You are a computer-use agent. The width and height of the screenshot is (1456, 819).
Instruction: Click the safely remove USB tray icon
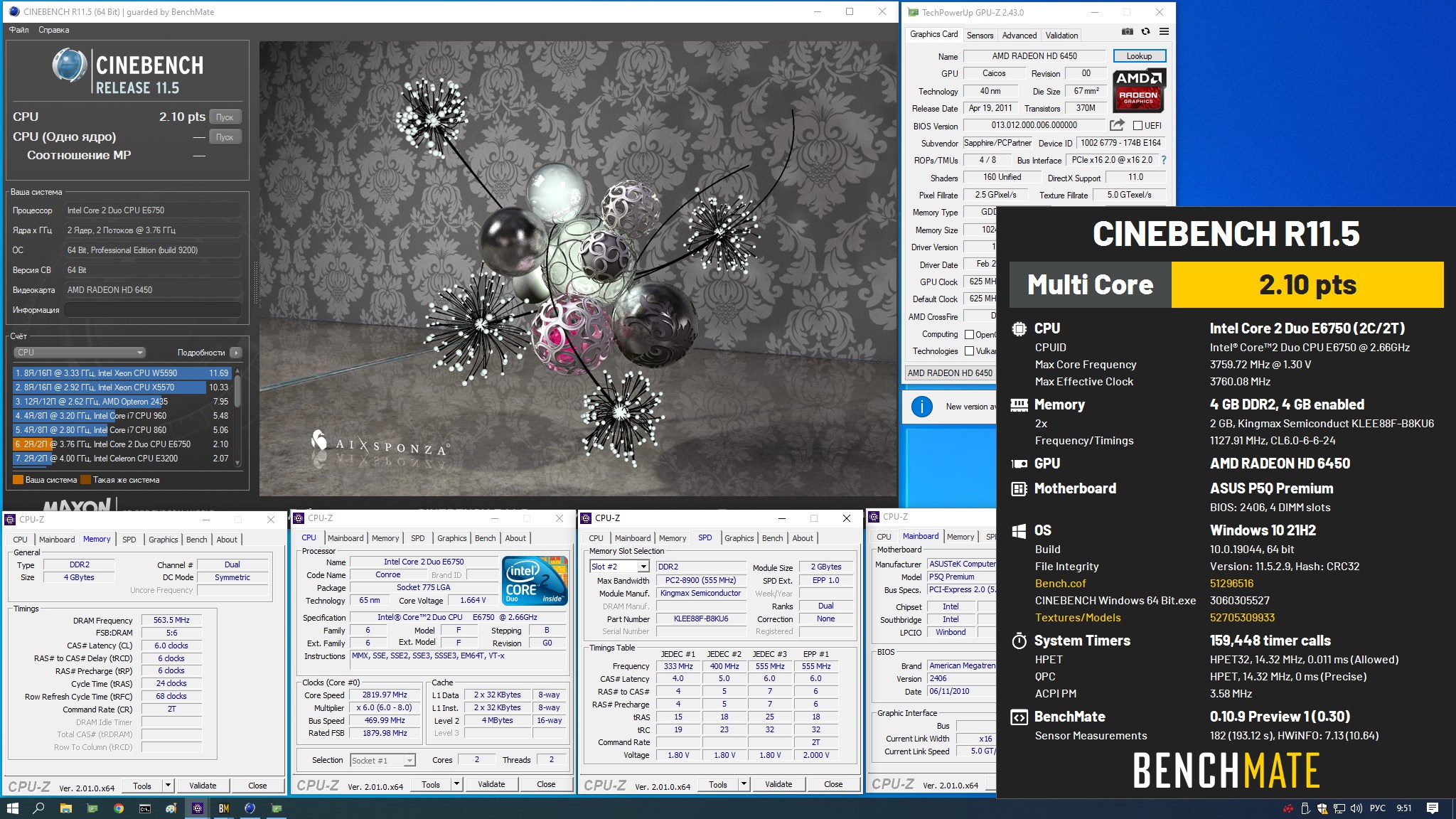[1305, 808]
